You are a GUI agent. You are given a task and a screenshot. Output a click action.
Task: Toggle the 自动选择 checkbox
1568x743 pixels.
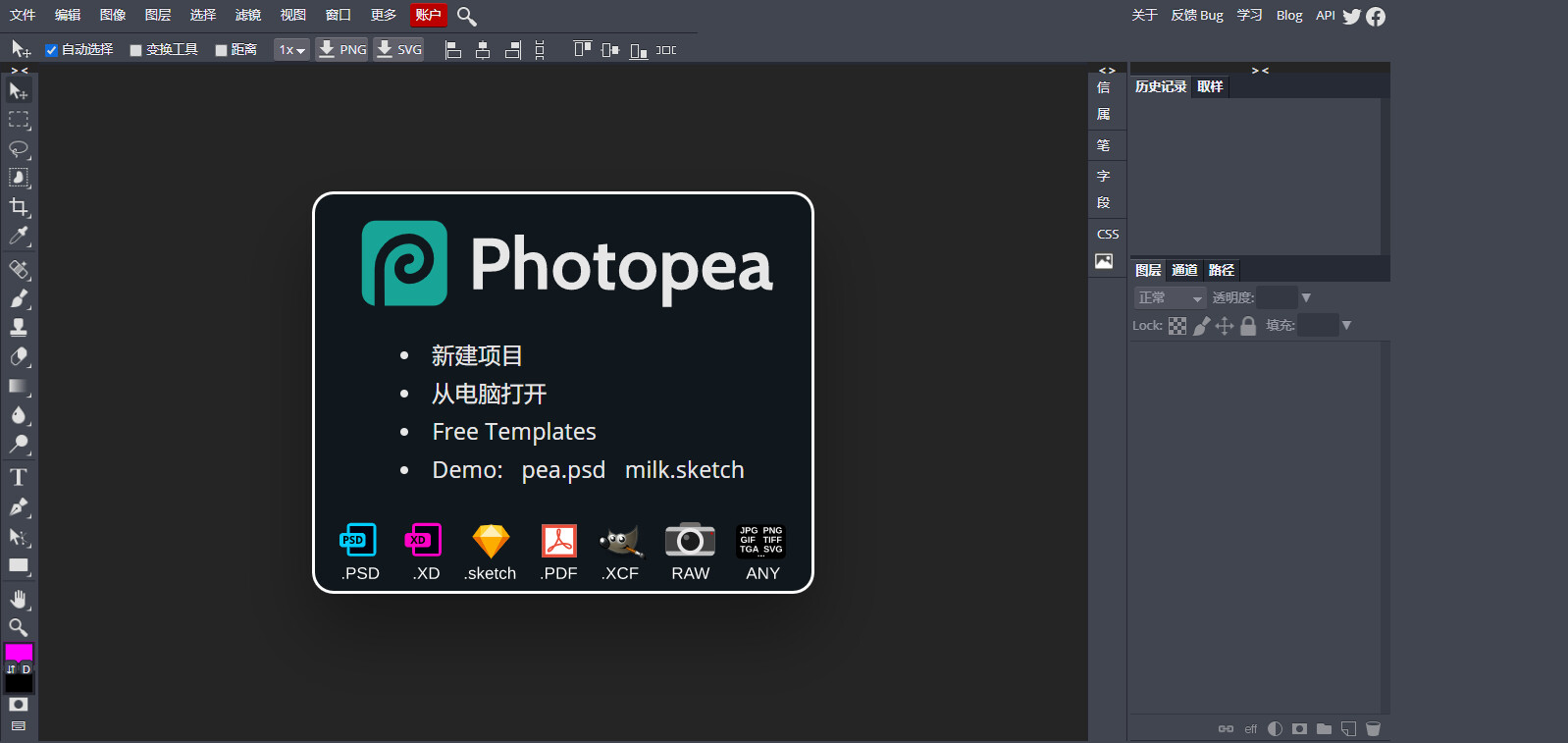(x=52, y=50)
